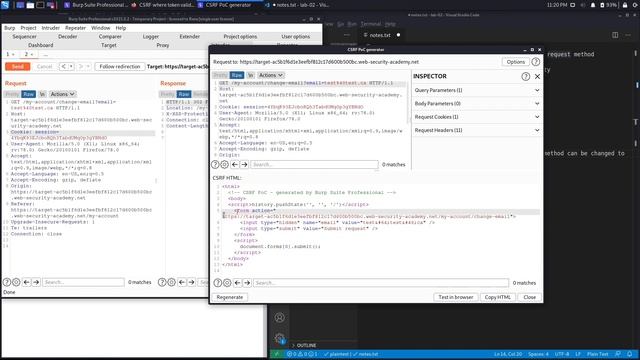This screenshot has width=640, height=360.
Task: Switch CSRF PoC request view to Pretty
Action: point(220,75)
